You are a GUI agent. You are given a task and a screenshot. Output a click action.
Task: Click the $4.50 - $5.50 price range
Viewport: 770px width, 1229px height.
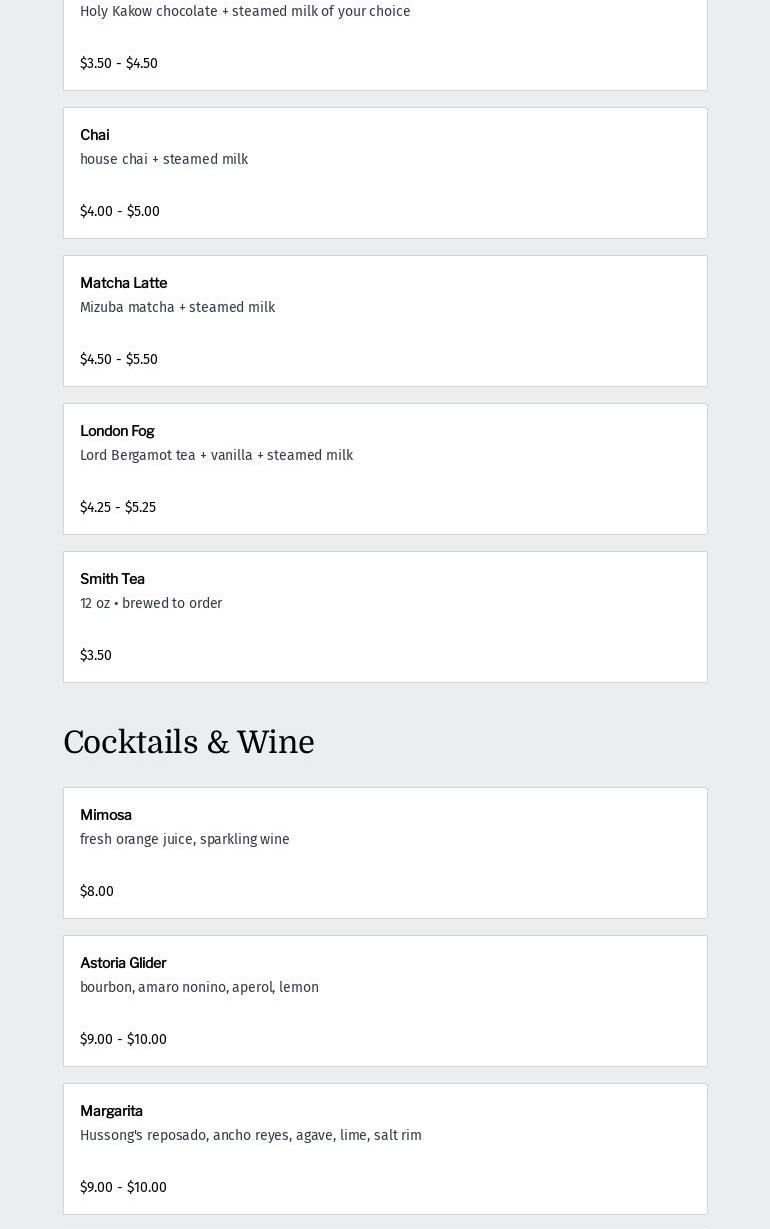[119, 360]
